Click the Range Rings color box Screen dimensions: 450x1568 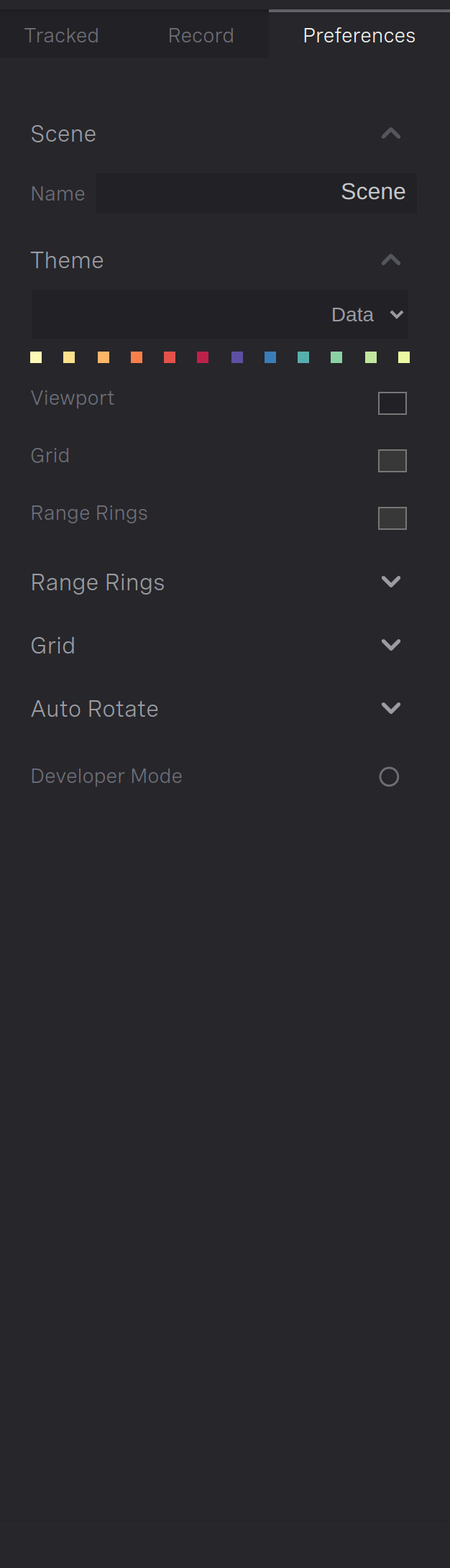pyautogui.click(x=392, y=518)
